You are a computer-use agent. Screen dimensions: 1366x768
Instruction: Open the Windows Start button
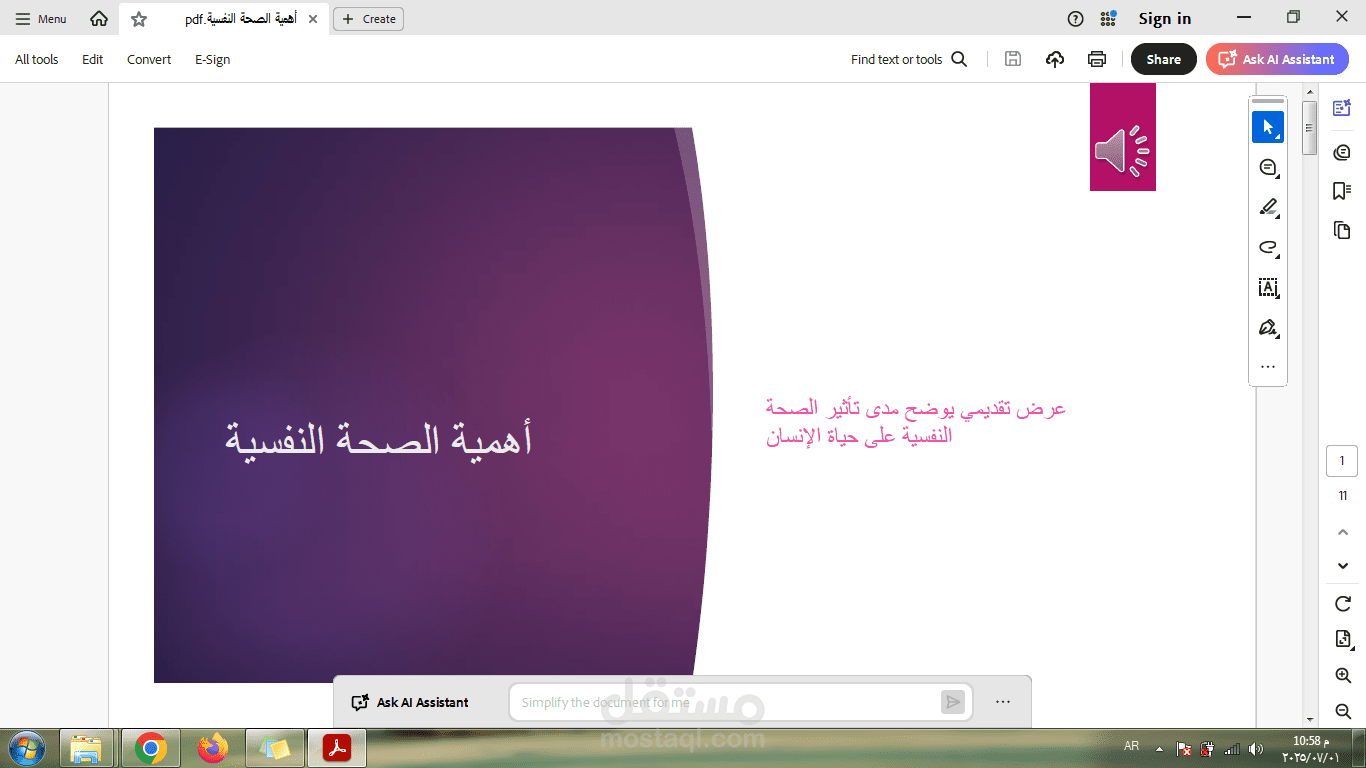pyautogui.click(x=25, y=748)
